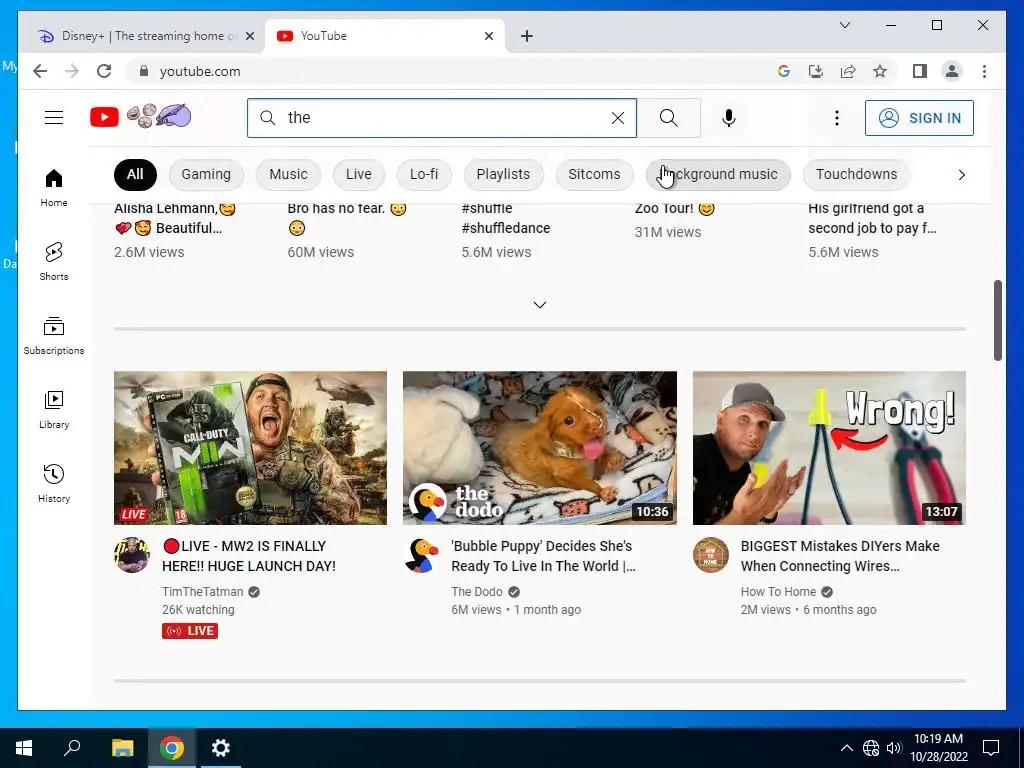
Task: Bookmark this page with star icon
Action: click(880, 71)
